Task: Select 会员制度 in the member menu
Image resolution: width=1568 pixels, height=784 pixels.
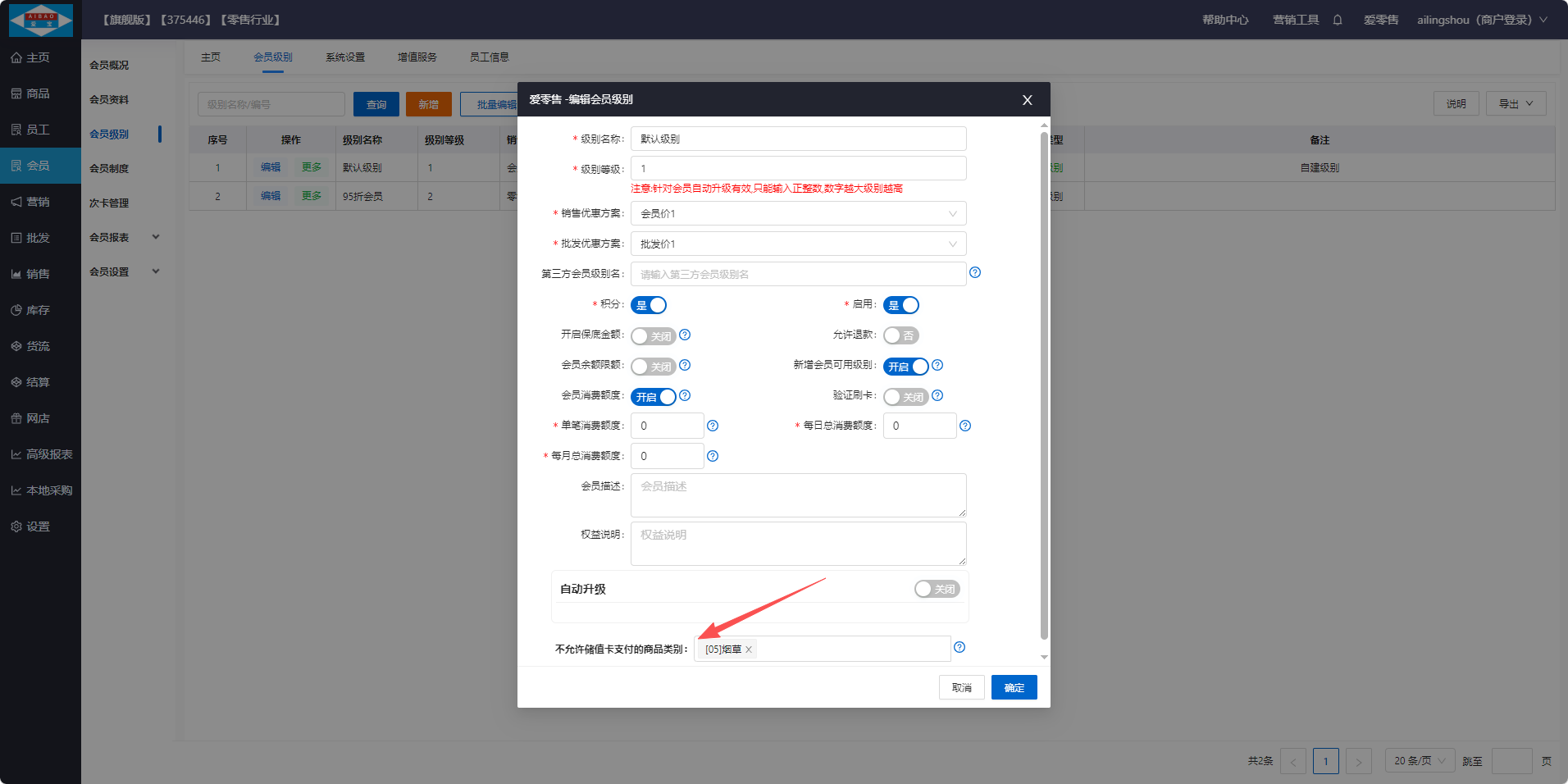Action: (x=109, y=168)
